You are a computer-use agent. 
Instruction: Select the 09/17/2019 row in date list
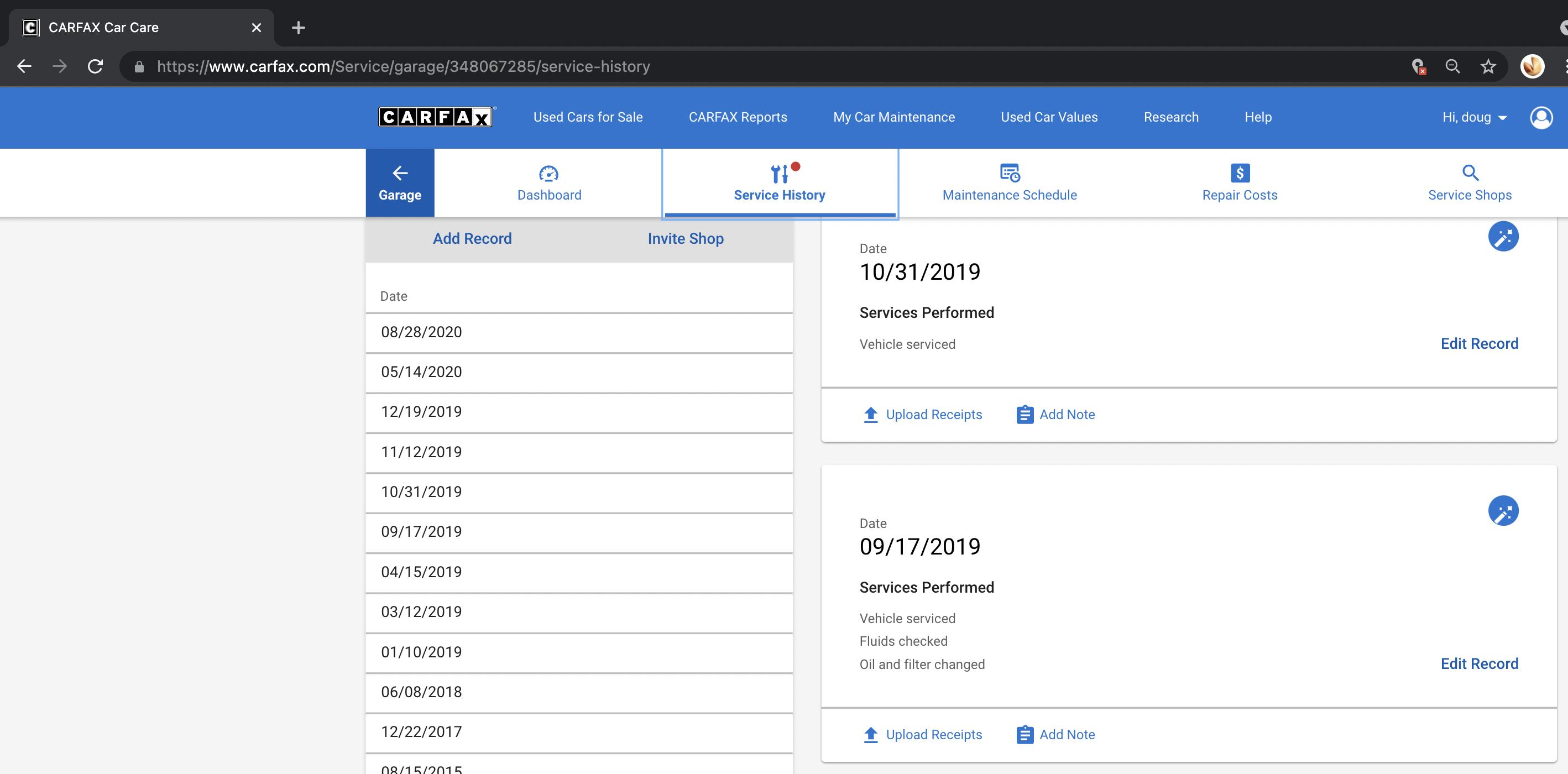(x=579, y=532)
